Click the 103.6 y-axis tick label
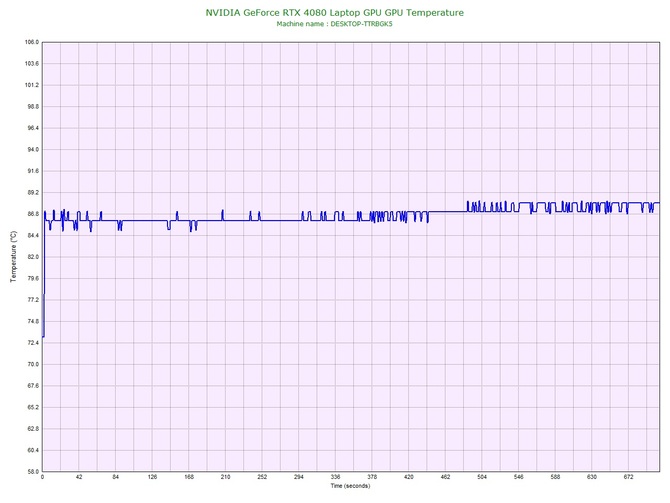The image size is (670, 503). pyautogui.click(x=32, y=64)
